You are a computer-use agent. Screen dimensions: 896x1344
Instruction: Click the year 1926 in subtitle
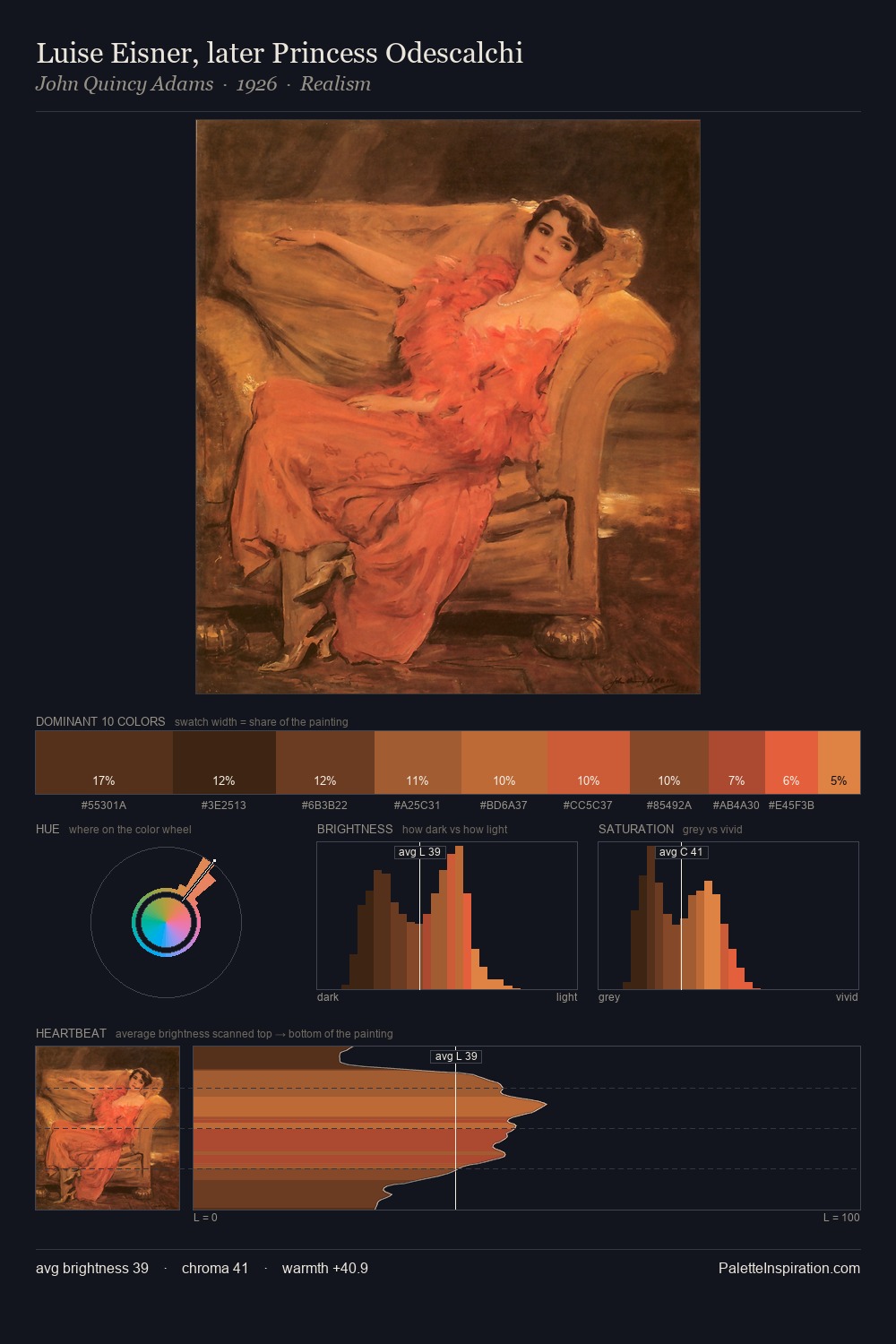pyautogui.click(x=256, y=84)
